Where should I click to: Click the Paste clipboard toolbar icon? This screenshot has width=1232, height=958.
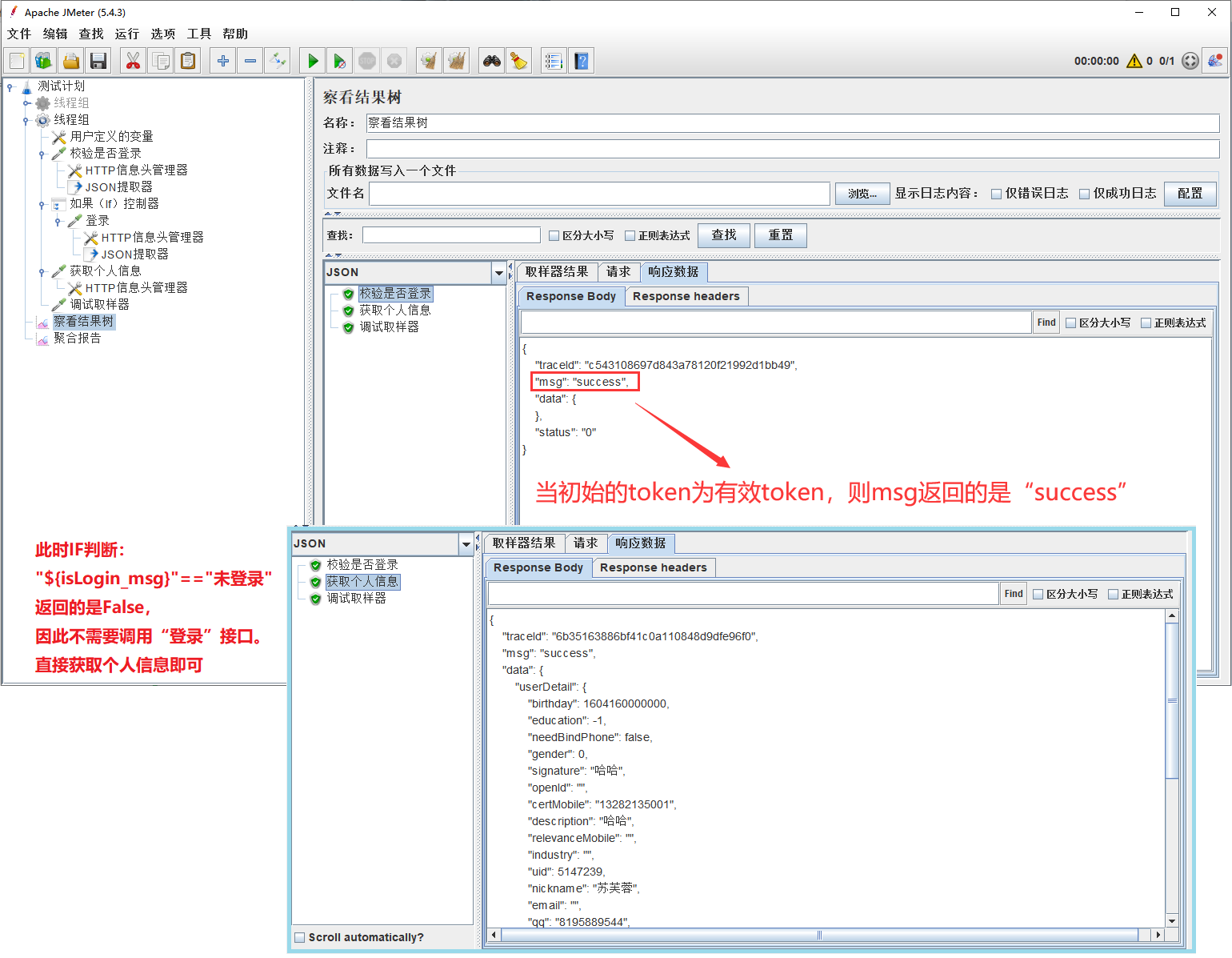[188, 61]
